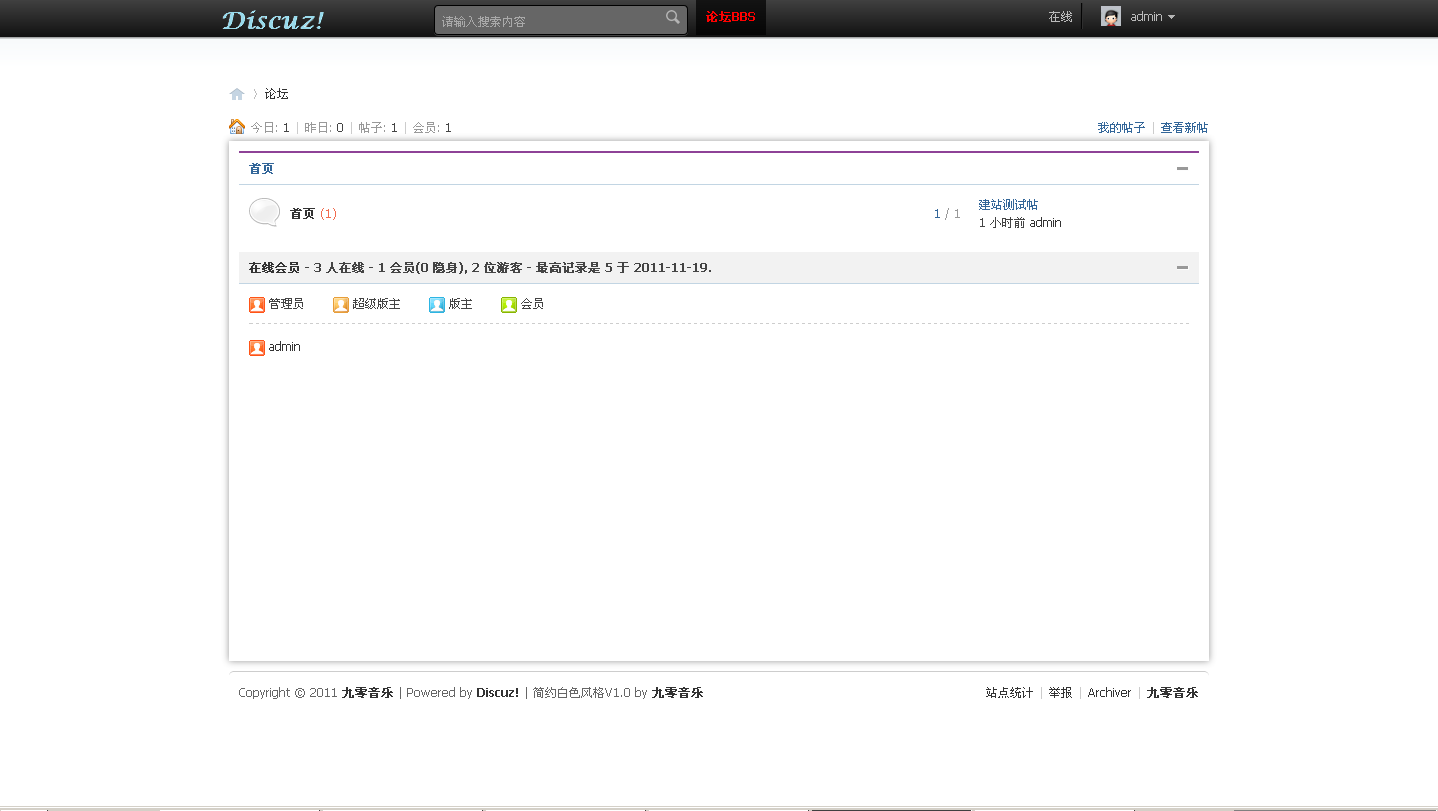
Task: Open the 首页 category header link
Action: tap(261, 169)
